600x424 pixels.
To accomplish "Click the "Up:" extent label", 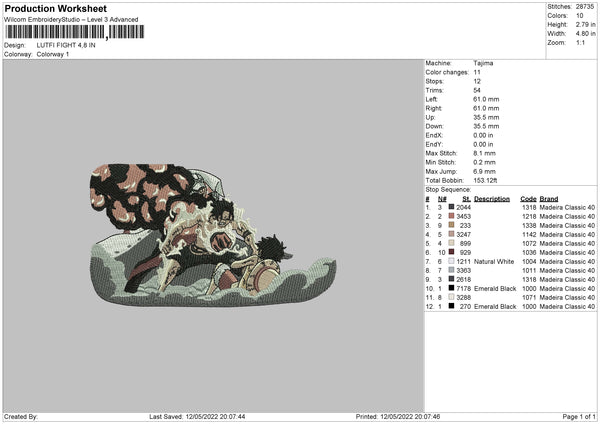I will point(430,117).
